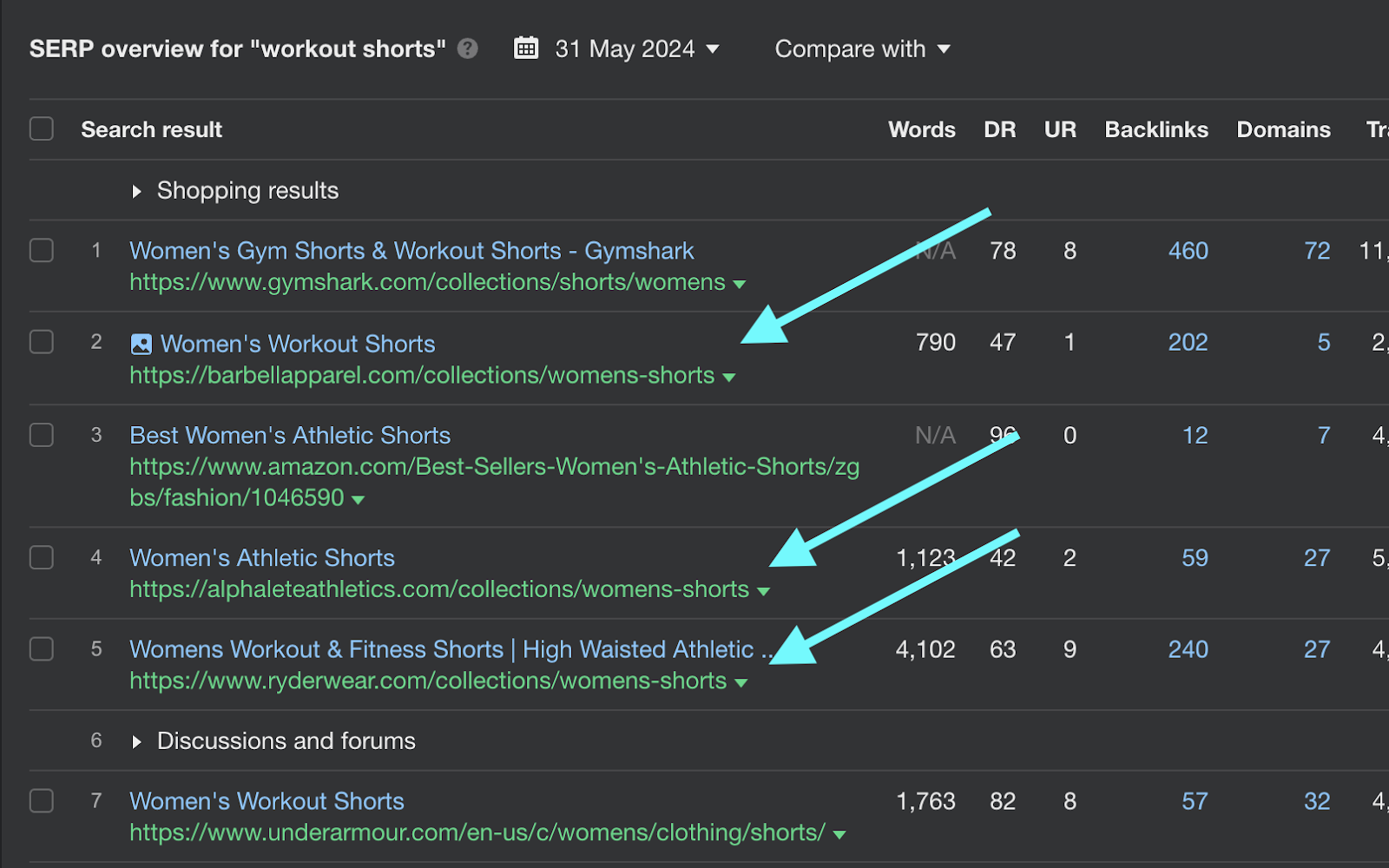Tick checkbox for the Ryderwear result
1389x868 pixels.
point(42,648)
